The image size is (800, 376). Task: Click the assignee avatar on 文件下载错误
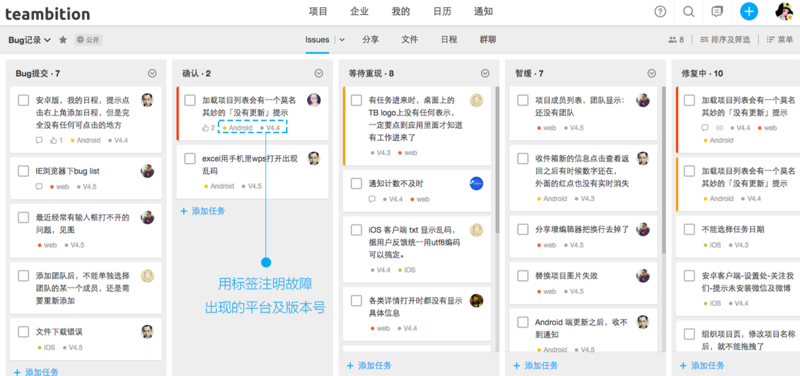point(147,332)
